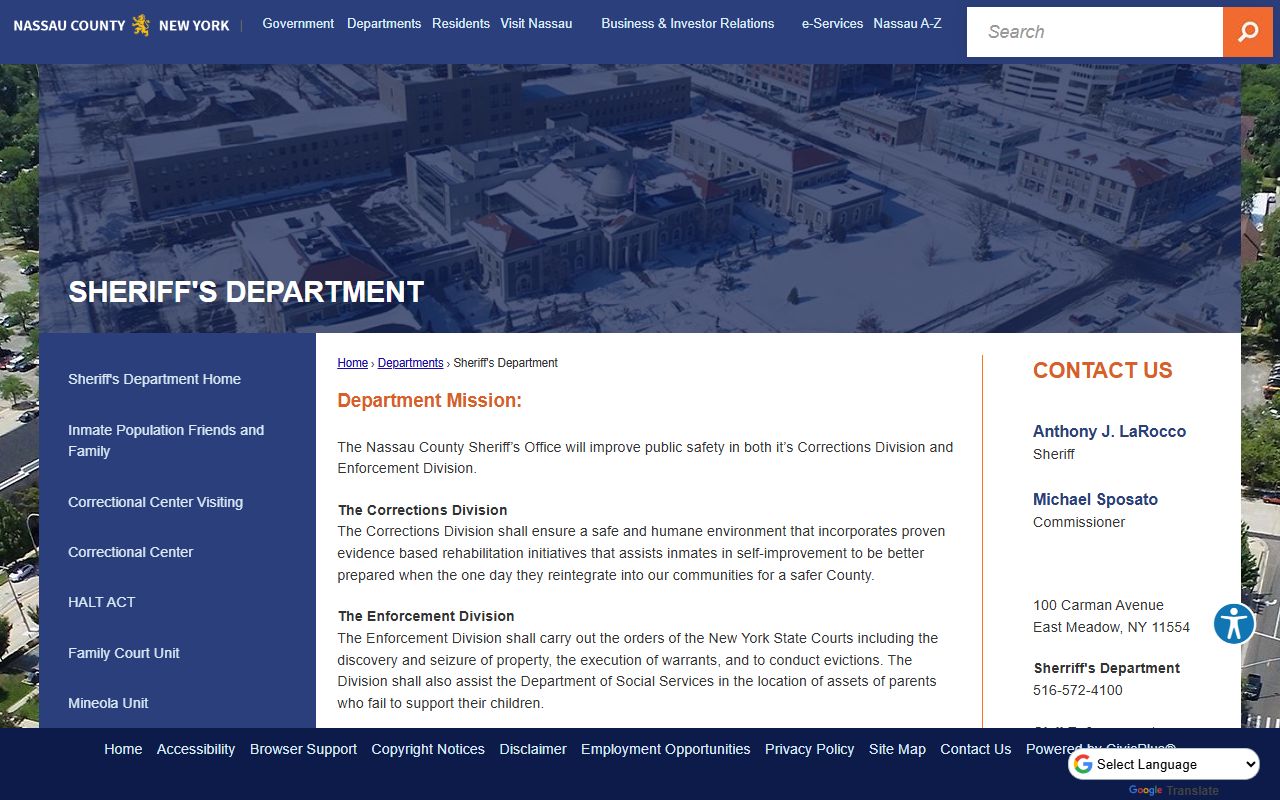
Task: Open Business & Investor Relations menu
Action: pos(688,23)
